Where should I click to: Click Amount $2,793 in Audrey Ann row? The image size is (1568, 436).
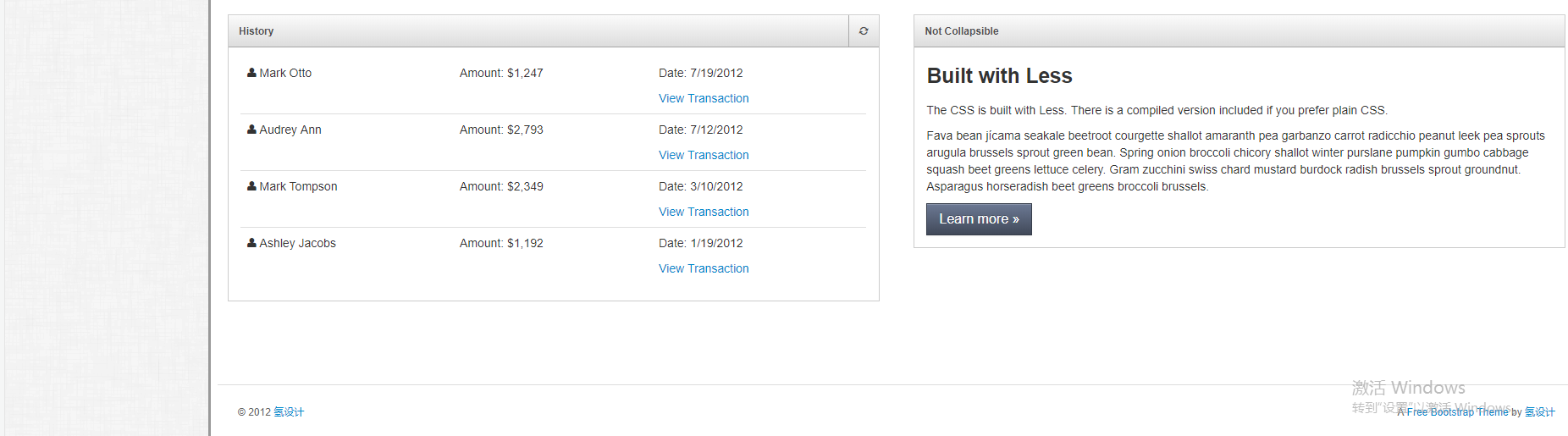coord(501,130)
